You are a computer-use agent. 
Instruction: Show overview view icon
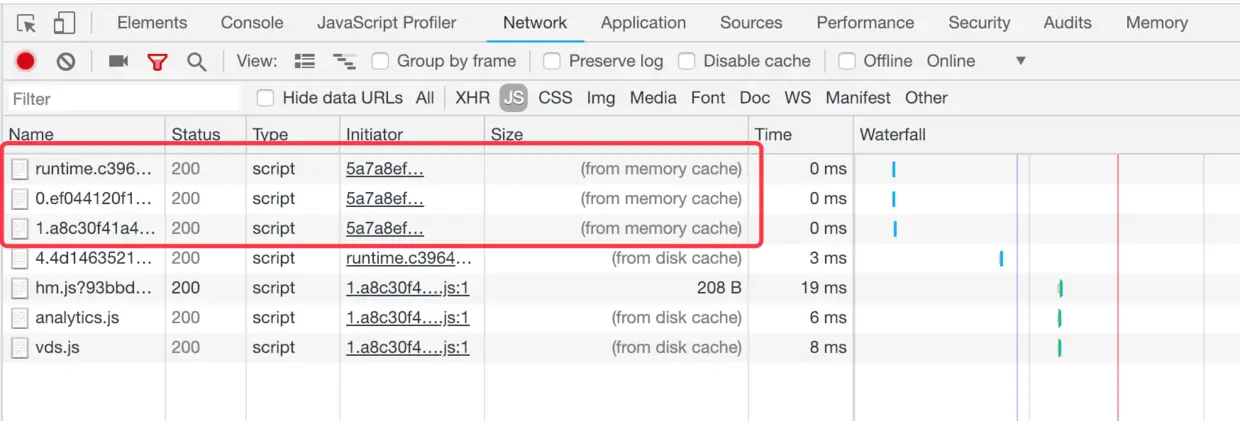coord(344,62)
